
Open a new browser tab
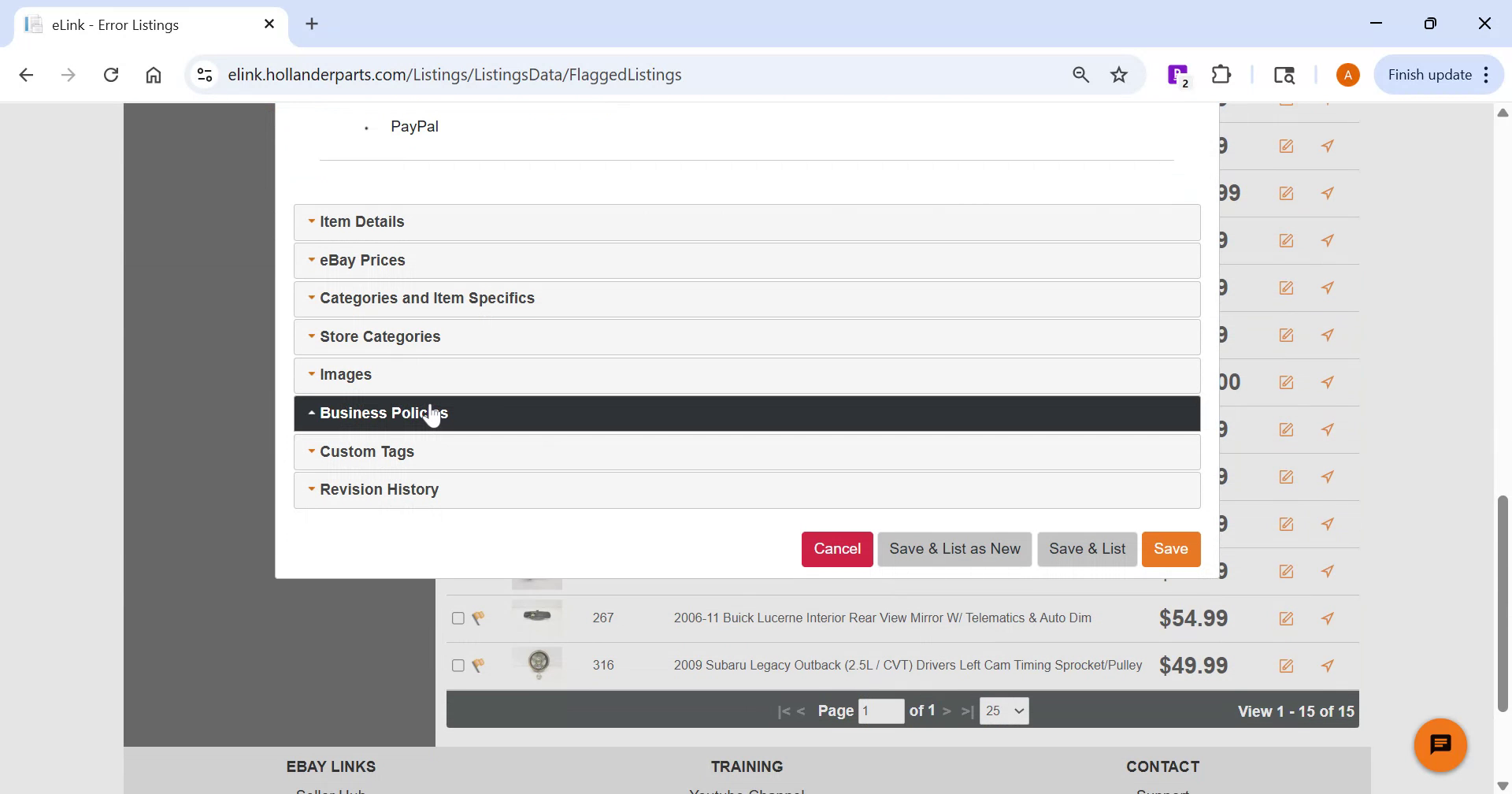(x=311, y=24)
